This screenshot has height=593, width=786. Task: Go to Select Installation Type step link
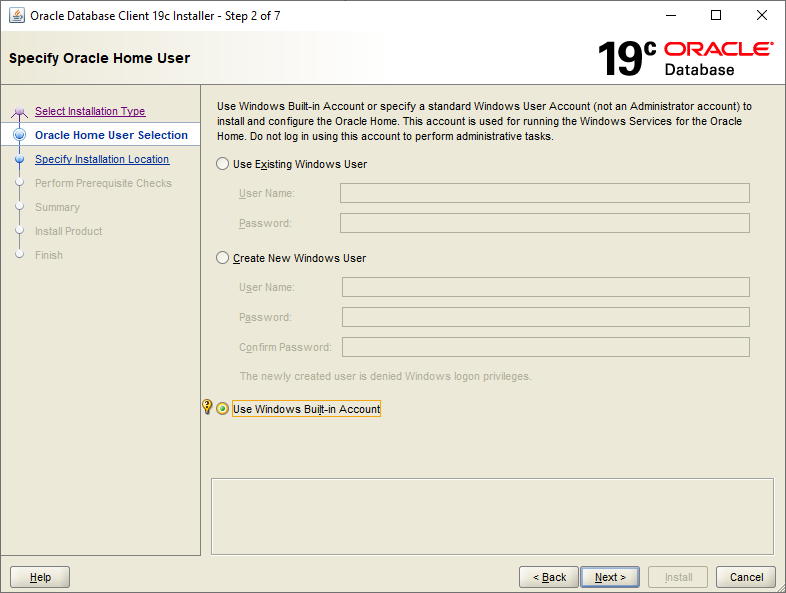point(90,111)
